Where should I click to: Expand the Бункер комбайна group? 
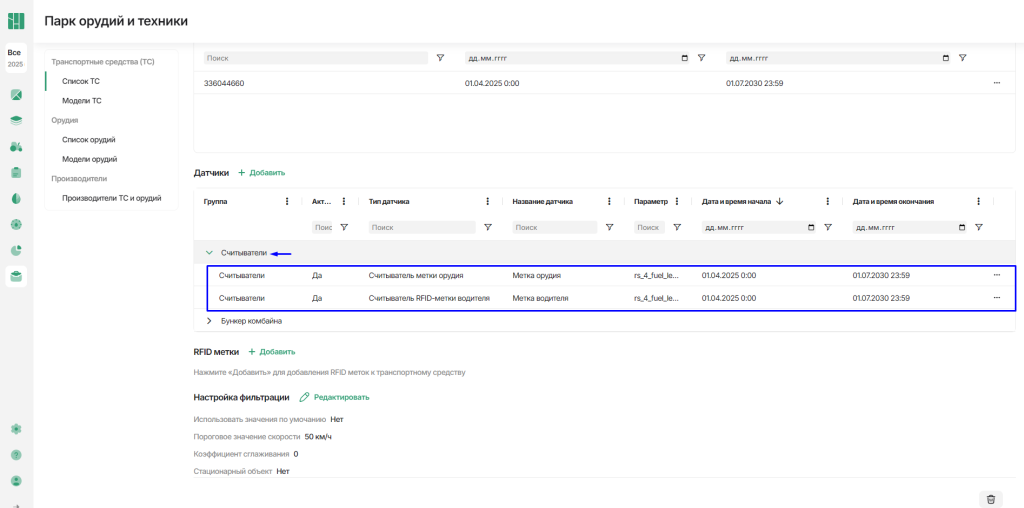pyautogui.click(x=209, y=321)
